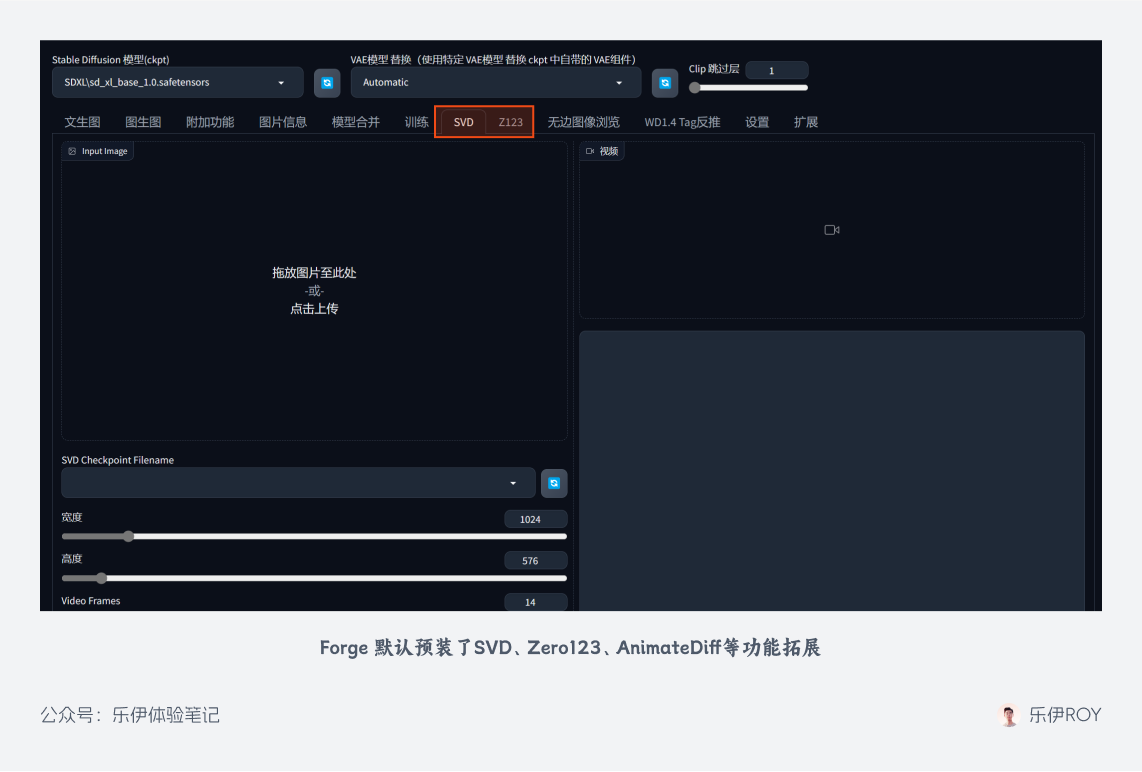Adjust the 宽度 slider handle
This screenshot has height=772, width=1142.
(x=128, y=536)
